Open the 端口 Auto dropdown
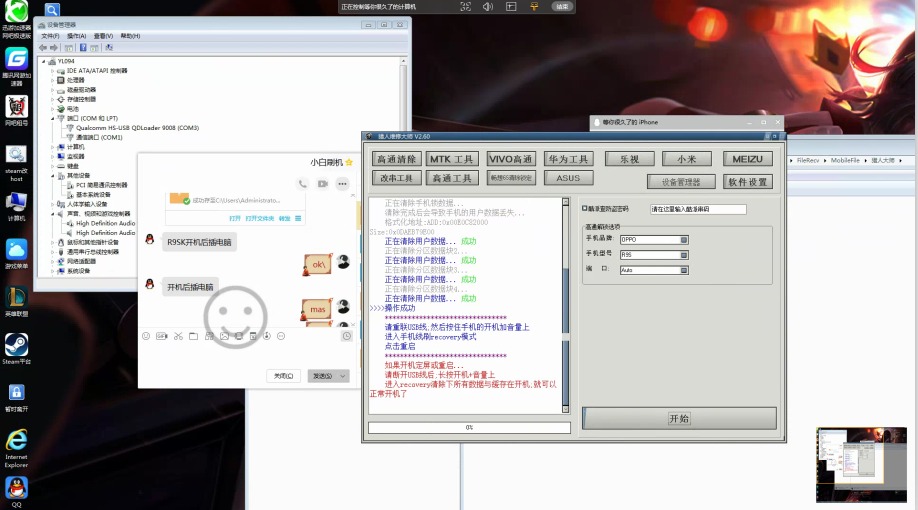Screen dimensions: 918x510 [684, 270]
